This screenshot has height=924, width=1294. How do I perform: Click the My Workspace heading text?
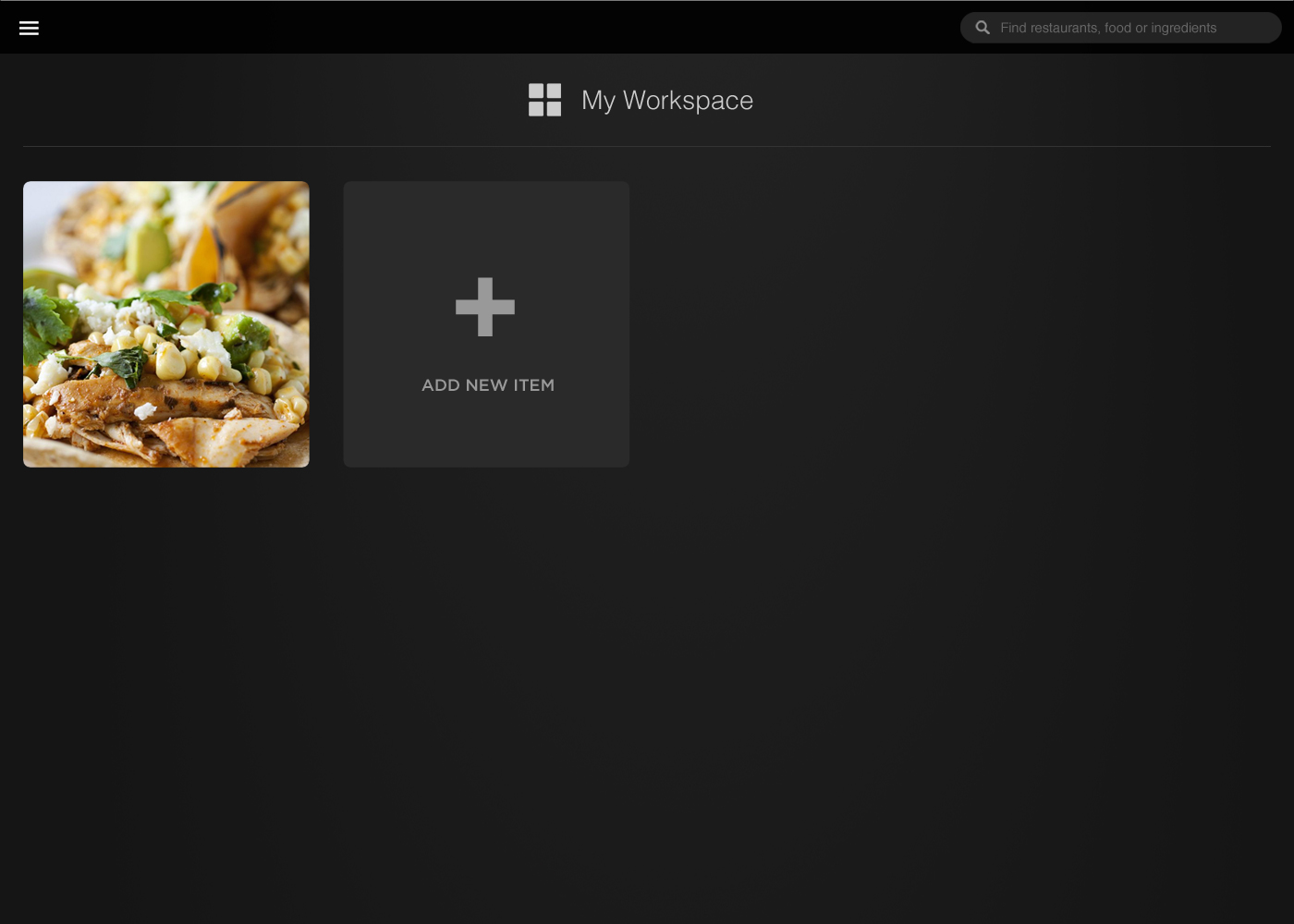(x=667, y=101)
